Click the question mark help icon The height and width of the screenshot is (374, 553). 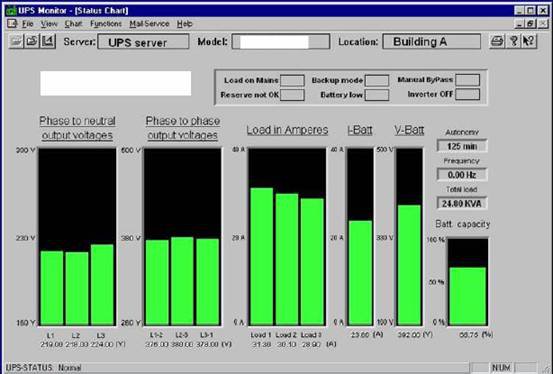click(513, 41)
